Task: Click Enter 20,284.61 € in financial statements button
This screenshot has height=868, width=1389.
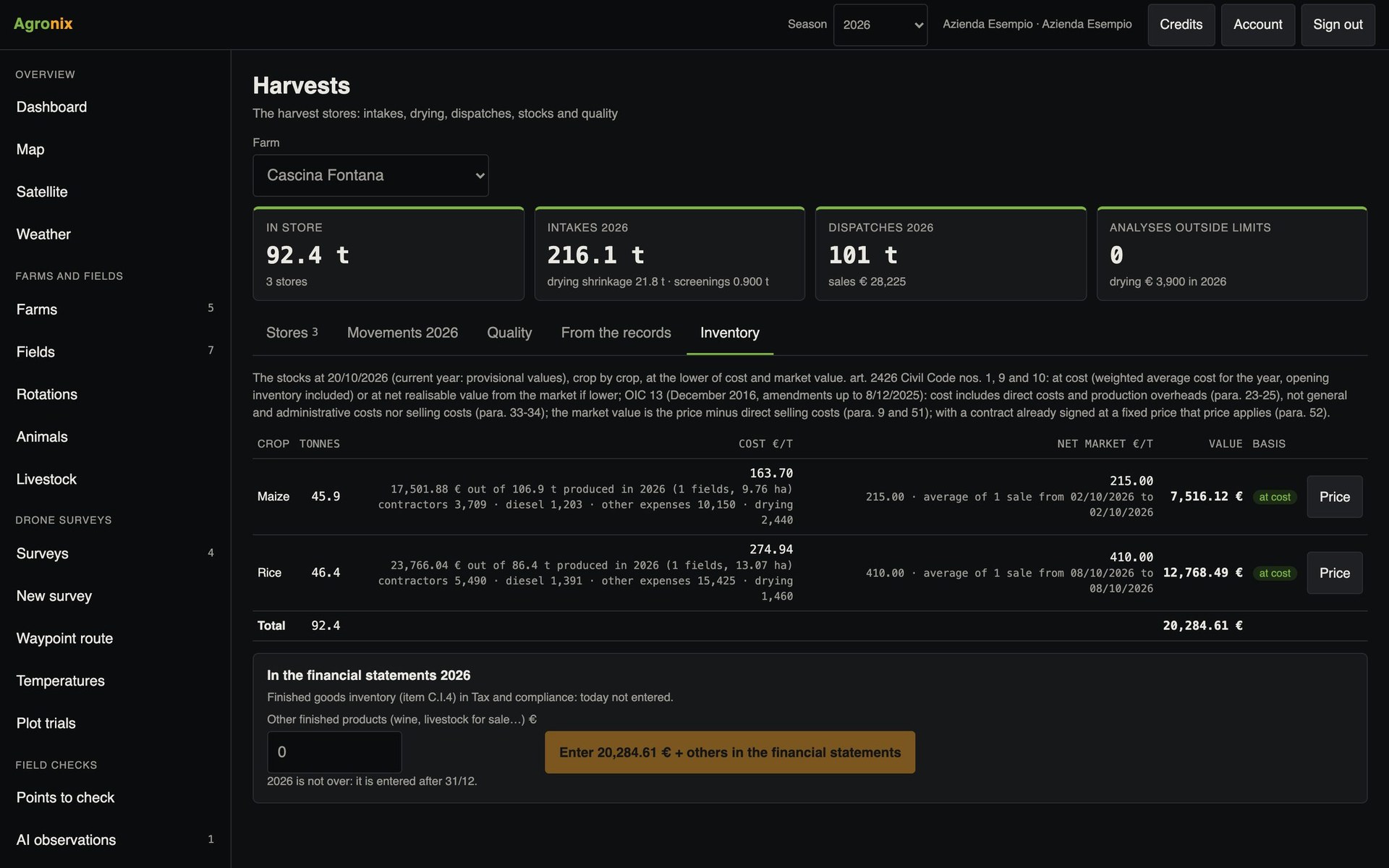Action: 729,752
